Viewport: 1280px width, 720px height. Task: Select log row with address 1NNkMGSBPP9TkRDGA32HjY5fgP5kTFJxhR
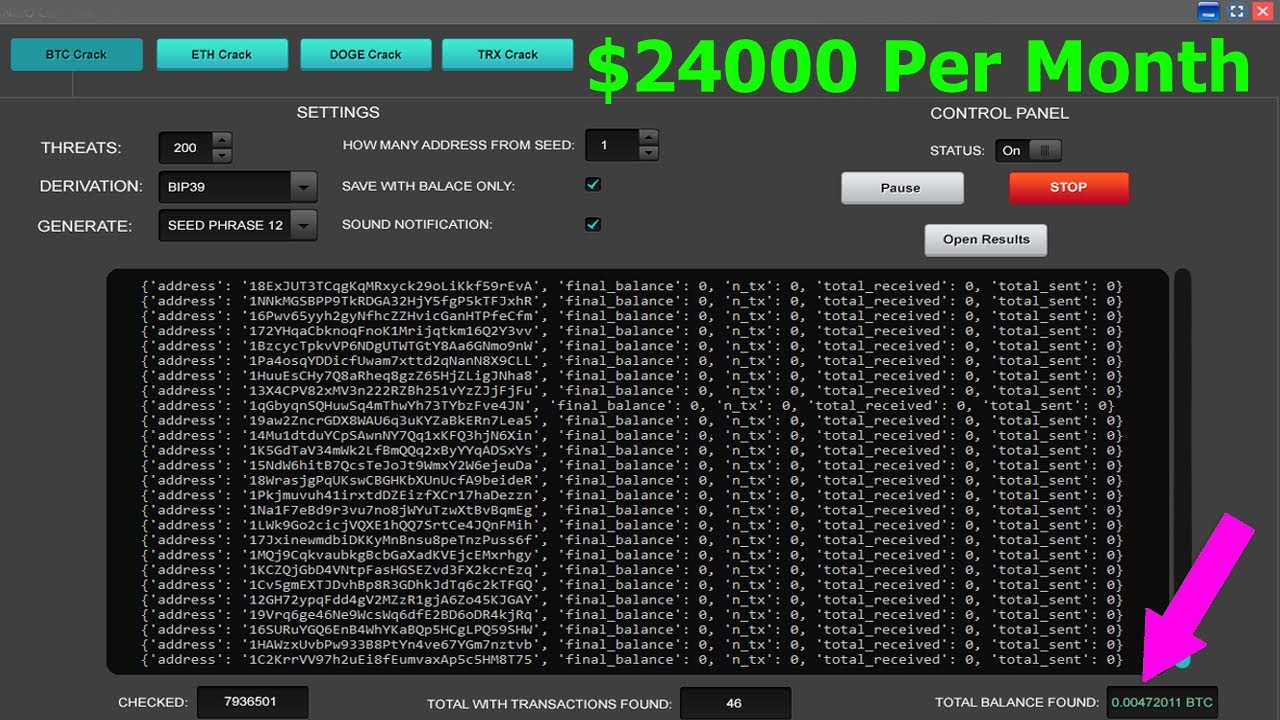(x=632, y=301)
